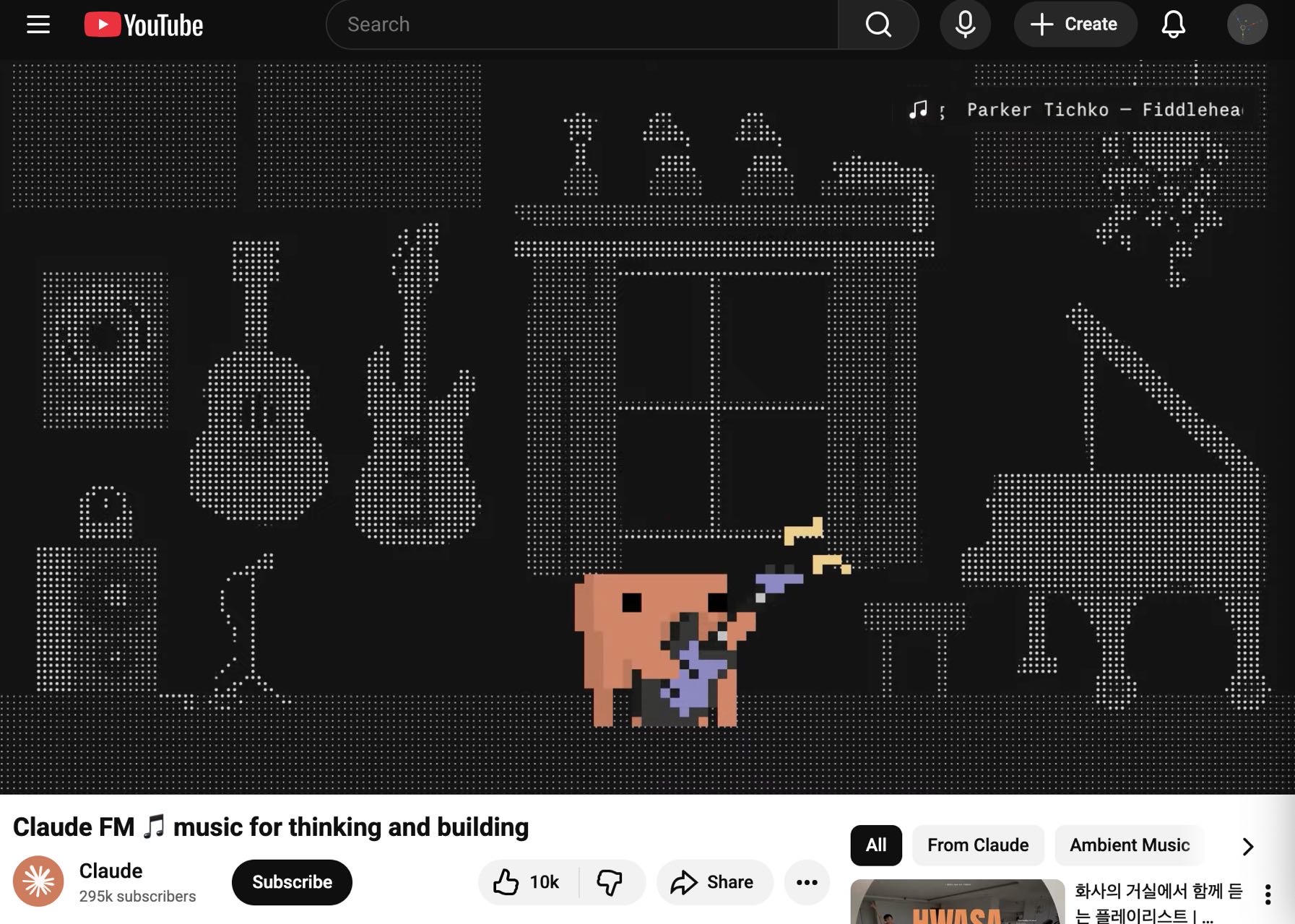
Task: Like the video with thumbs up
Action: coord(528,882)
